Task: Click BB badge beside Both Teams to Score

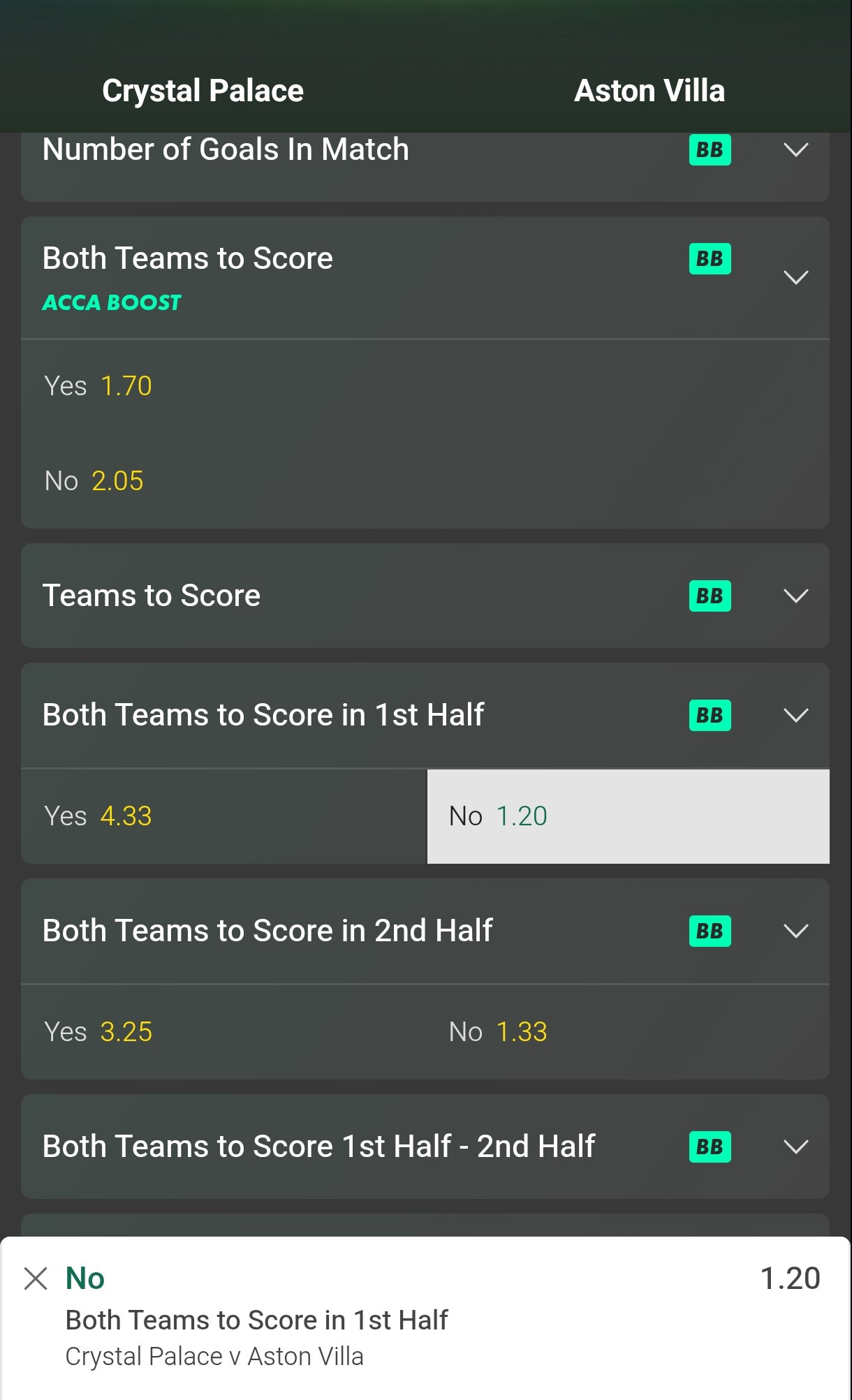Action: (x=710, y=259)
